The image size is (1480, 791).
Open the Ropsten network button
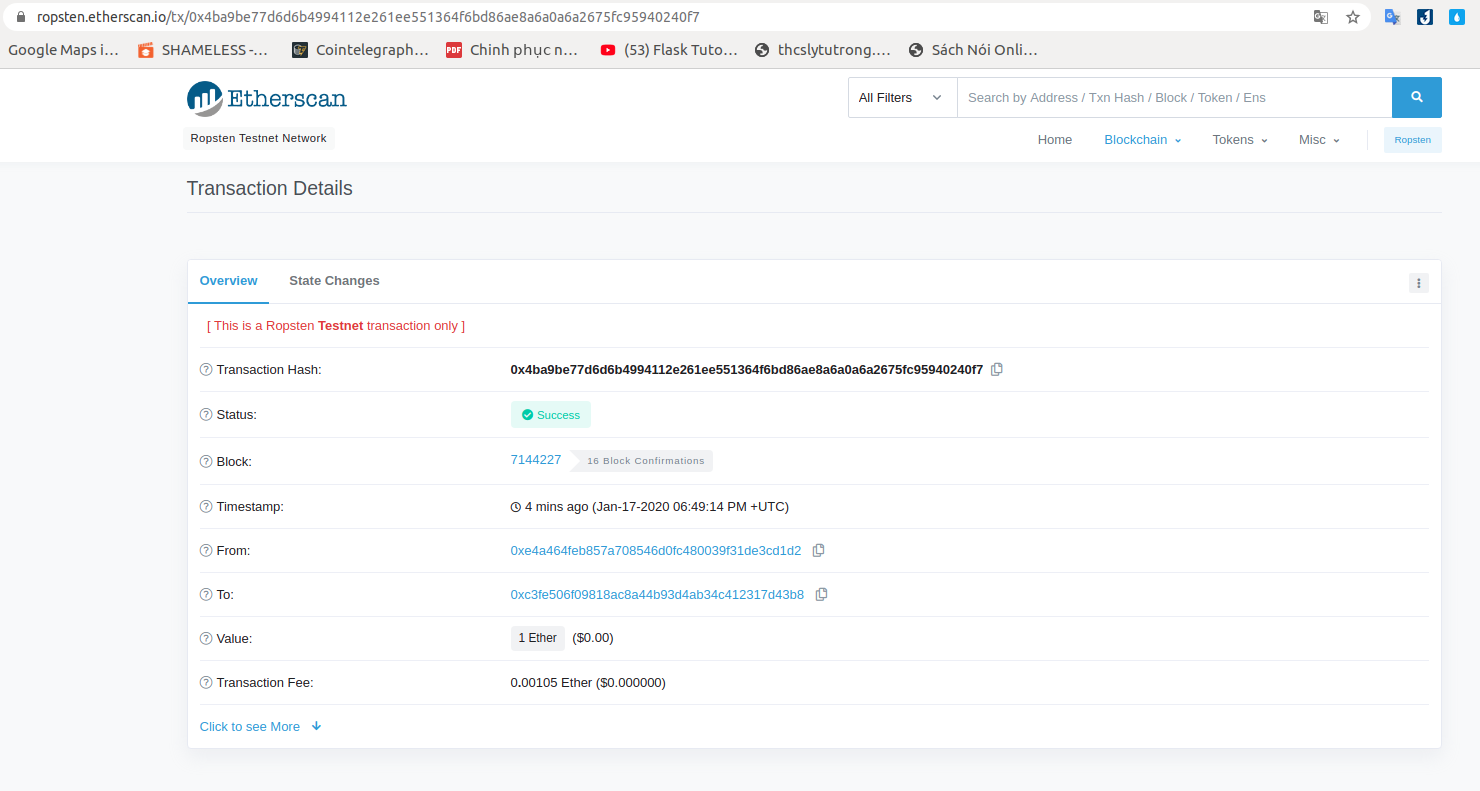coord(1413,140)
